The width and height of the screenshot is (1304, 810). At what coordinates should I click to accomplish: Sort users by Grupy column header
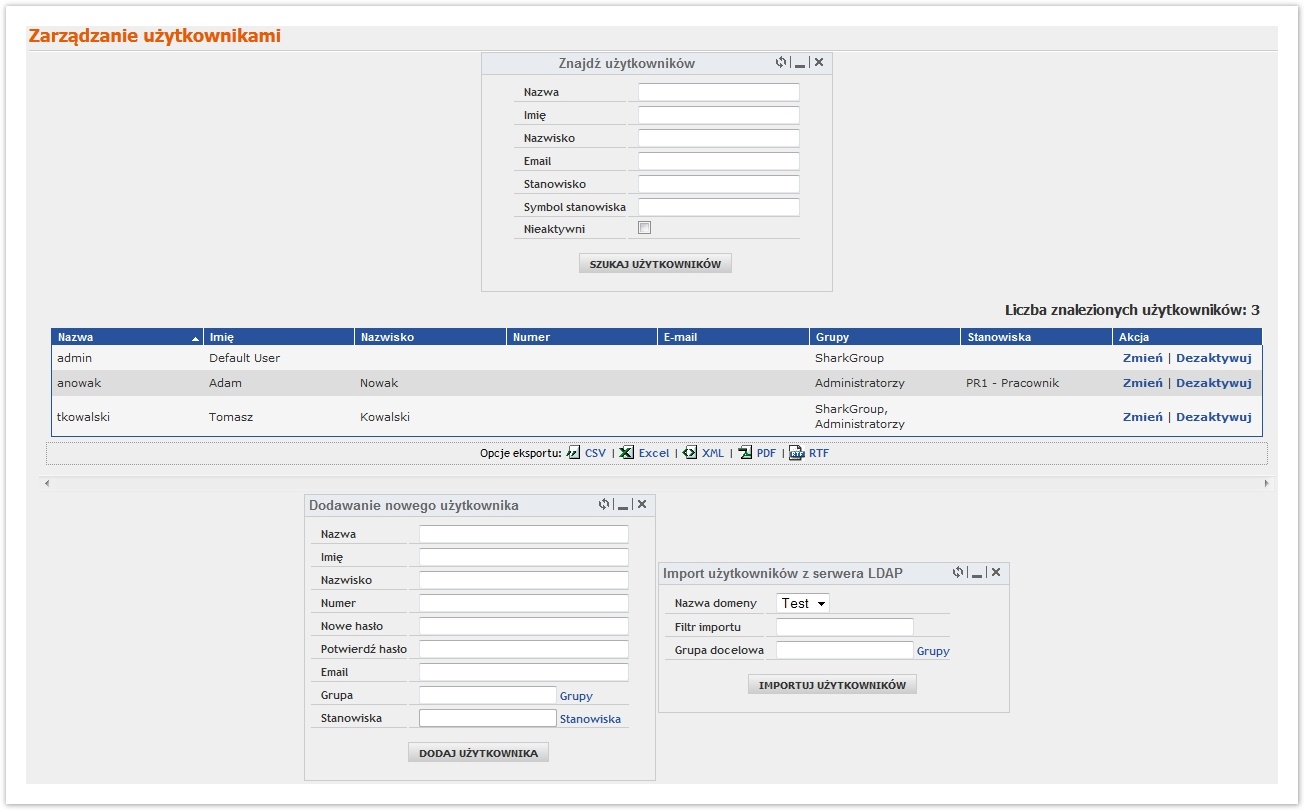coord(832,337)
